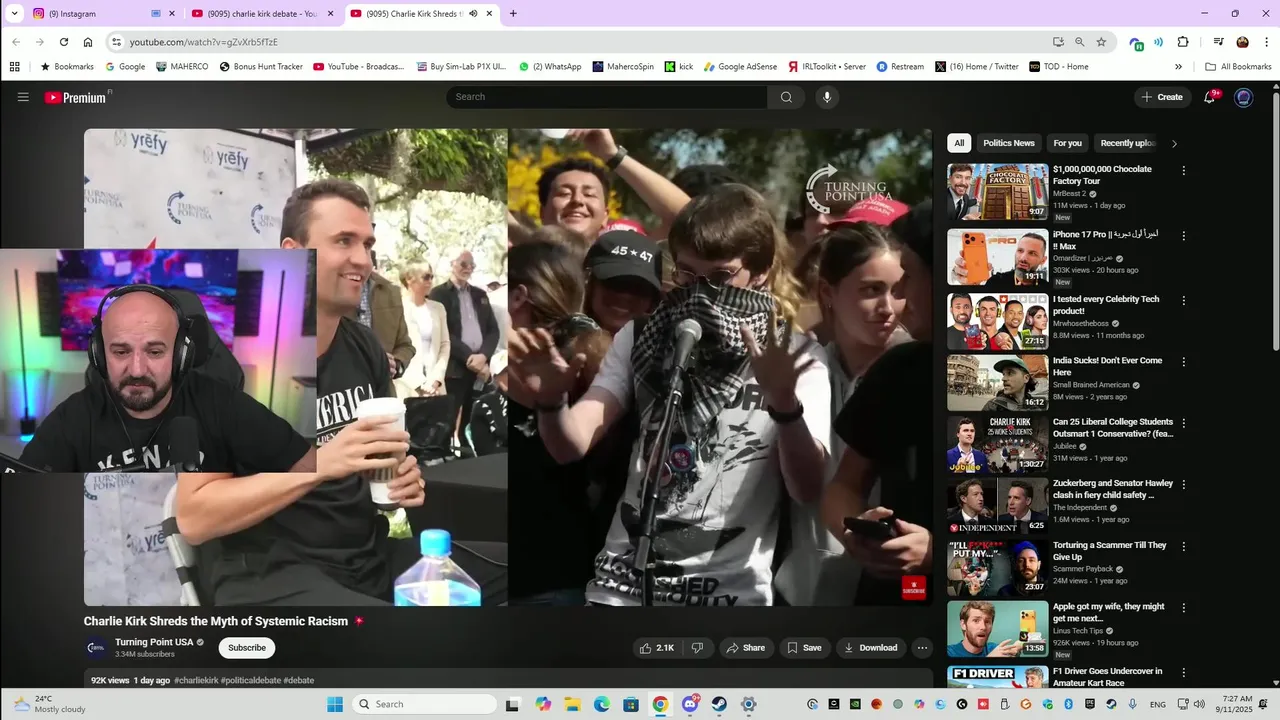This screenshot has height=720, width=1280.
Task: Bookmark this page with star icon
Action: point(1101,42)
